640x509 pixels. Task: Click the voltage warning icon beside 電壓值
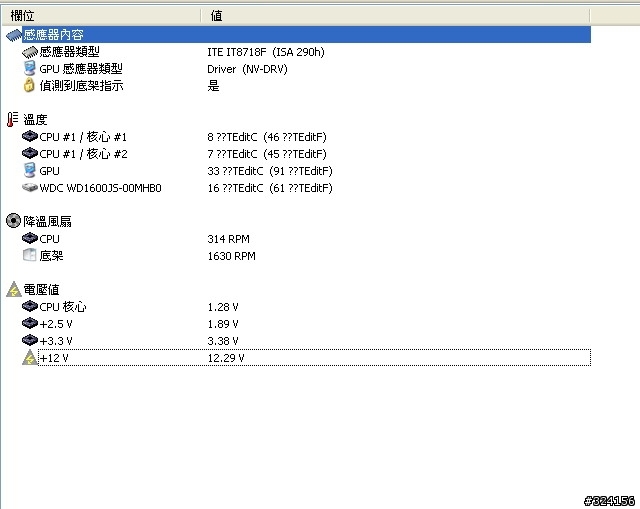click(13, 289)
